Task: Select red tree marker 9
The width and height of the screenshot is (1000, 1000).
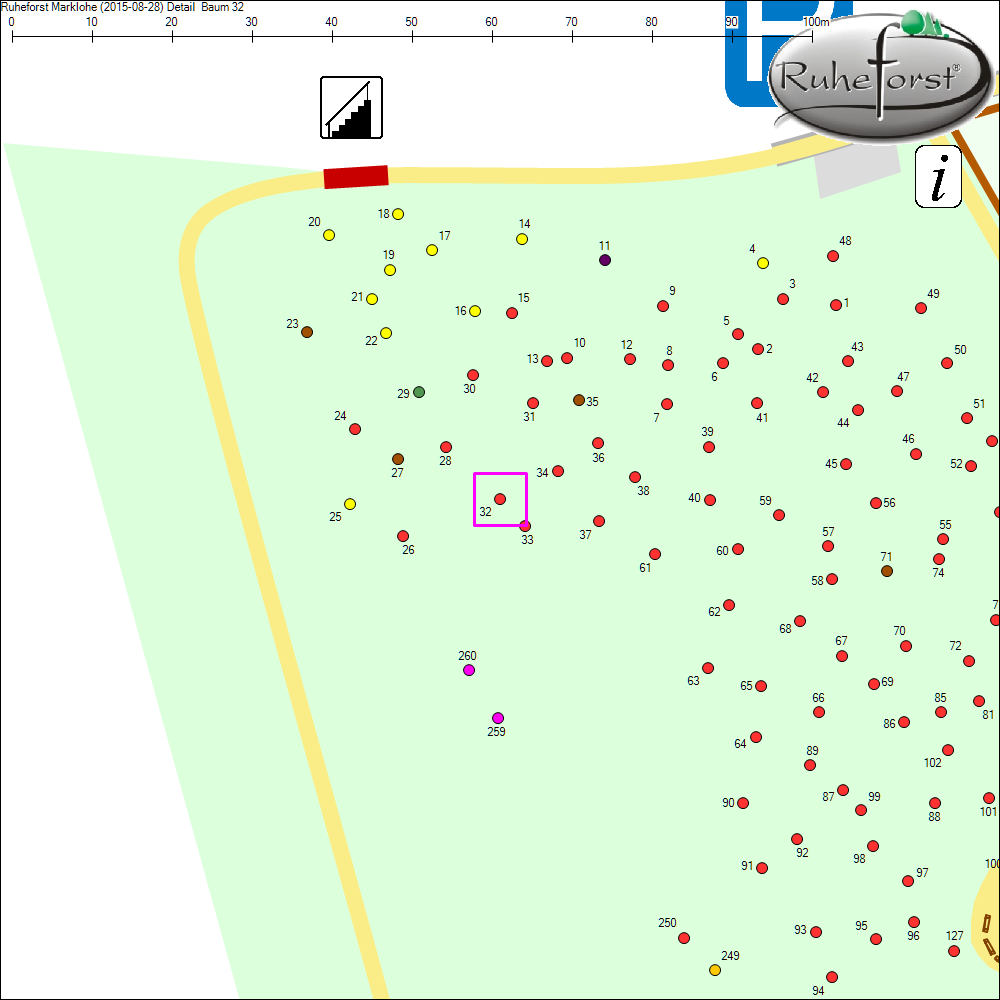Action: (663, 306)
